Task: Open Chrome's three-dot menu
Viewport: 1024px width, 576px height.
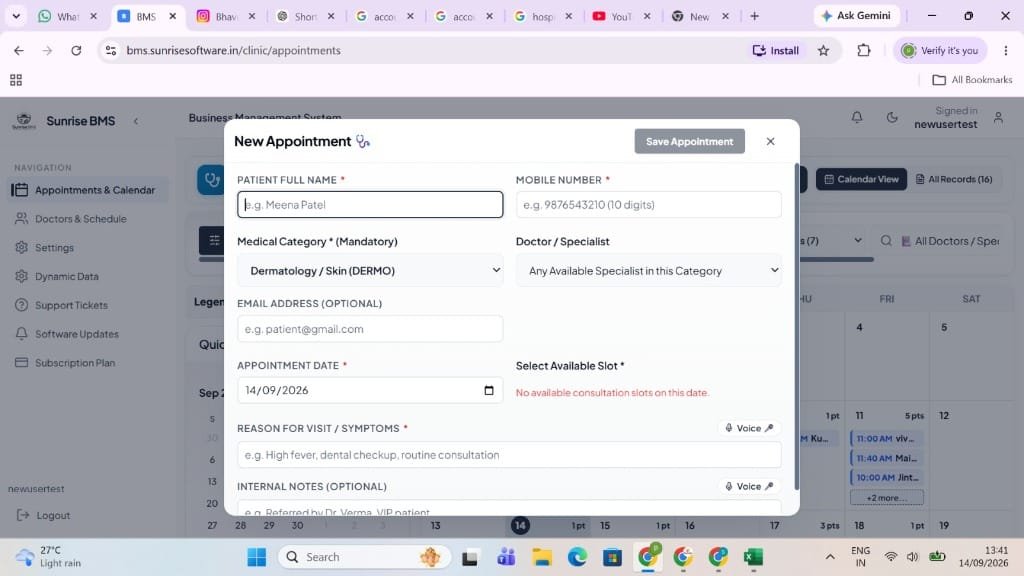Action: pos(1006,50)
